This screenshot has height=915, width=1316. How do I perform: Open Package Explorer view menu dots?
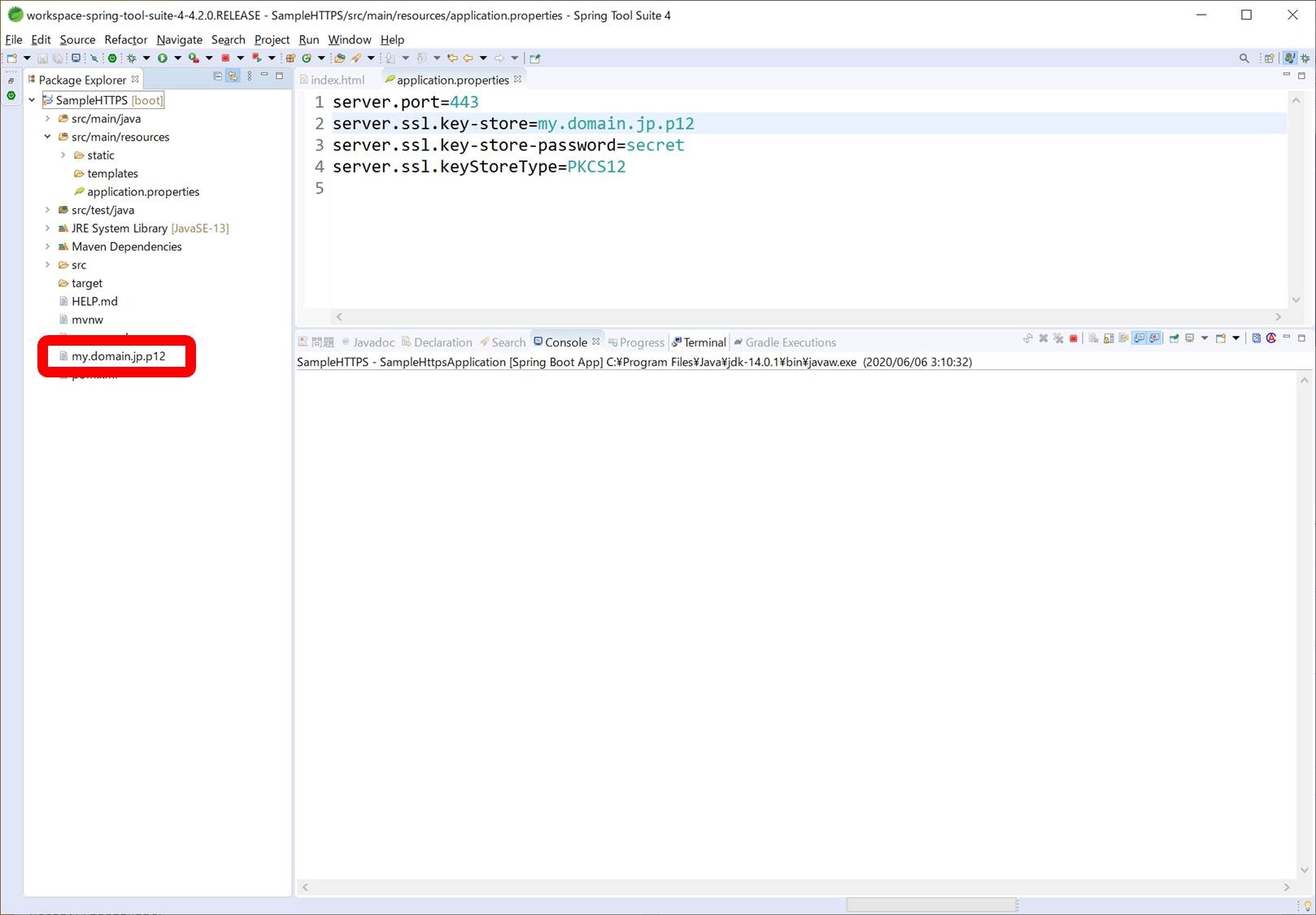(x=250, y=76)
